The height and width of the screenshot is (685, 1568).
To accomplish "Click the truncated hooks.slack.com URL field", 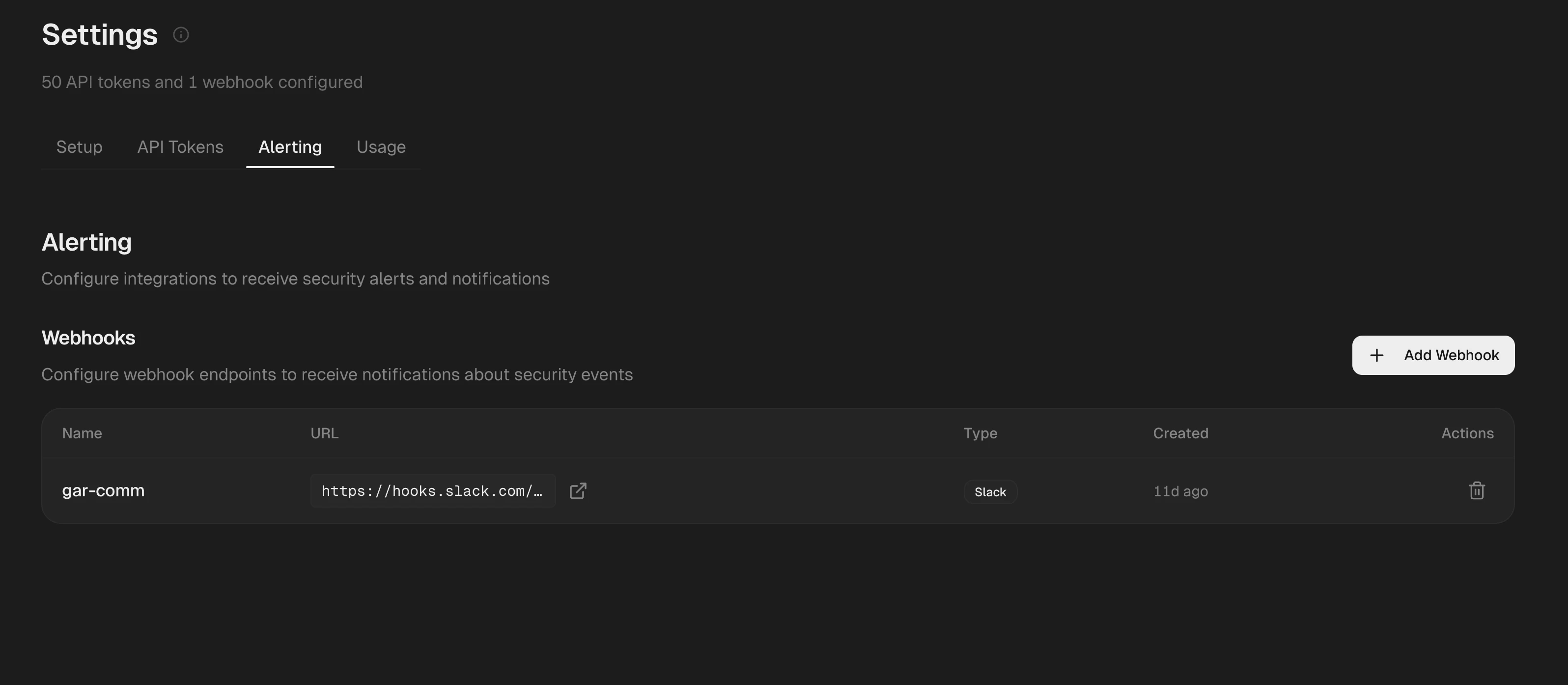I will 433,490.
